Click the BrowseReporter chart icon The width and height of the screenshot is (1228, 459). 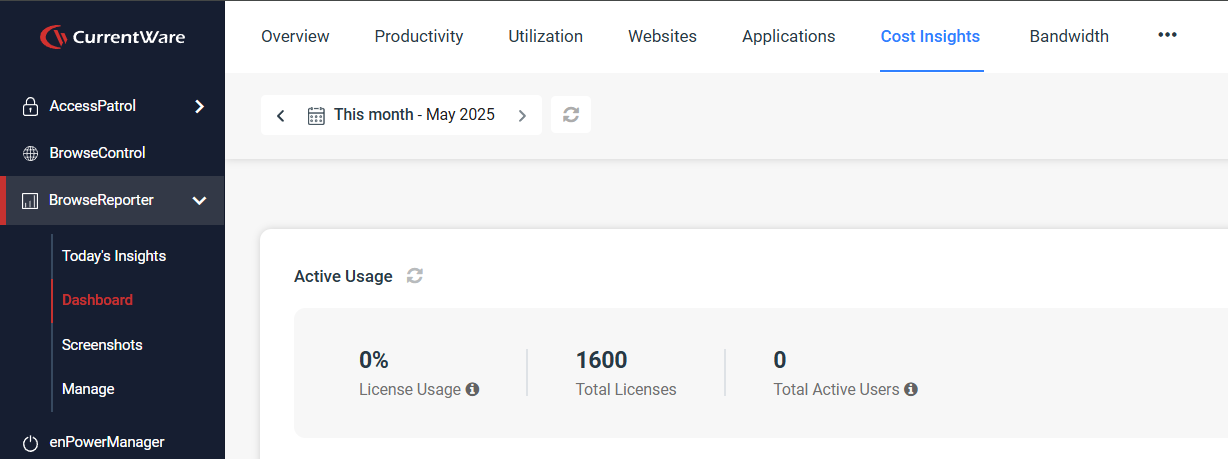coord(30,201)
